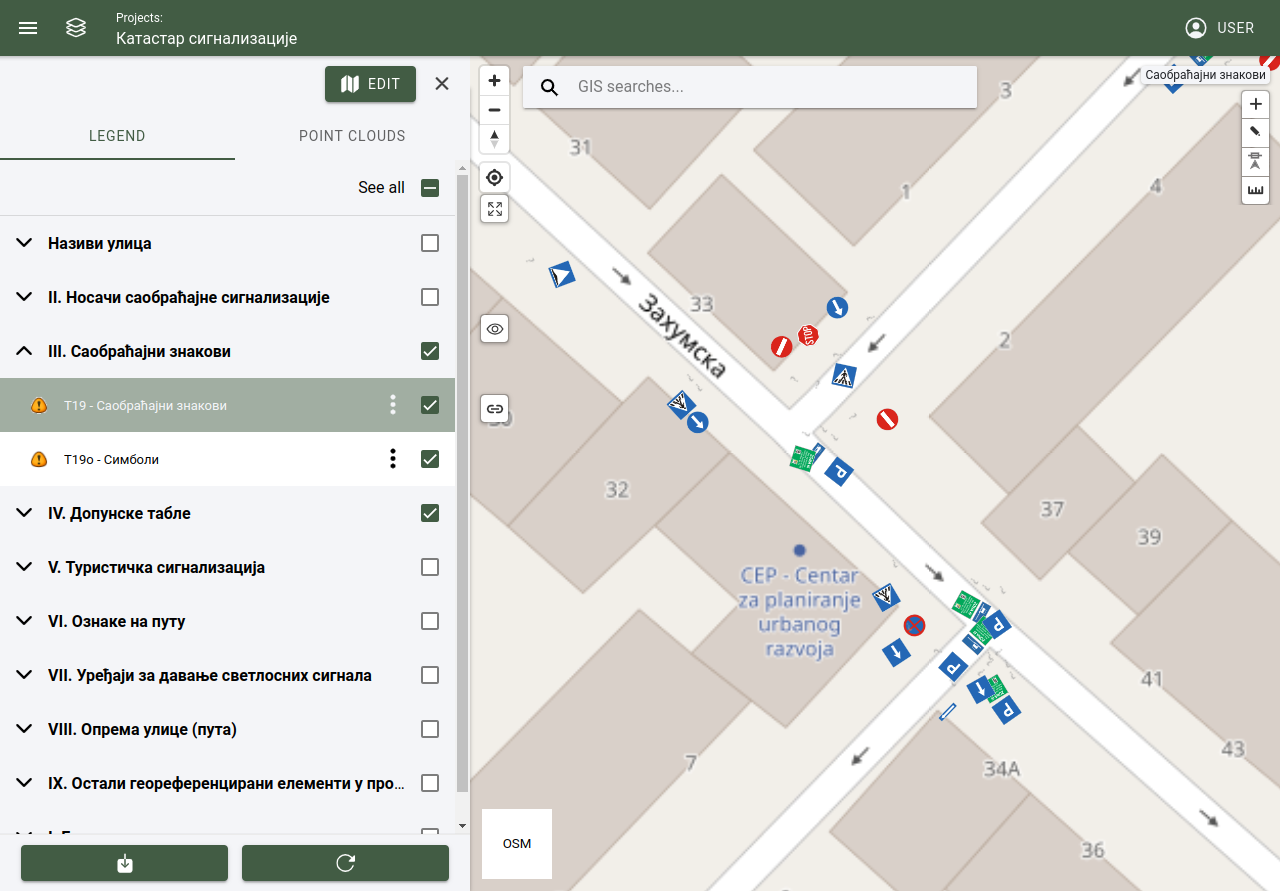
Task: Toggle fullscreen map view
Action: coord(494,208)
